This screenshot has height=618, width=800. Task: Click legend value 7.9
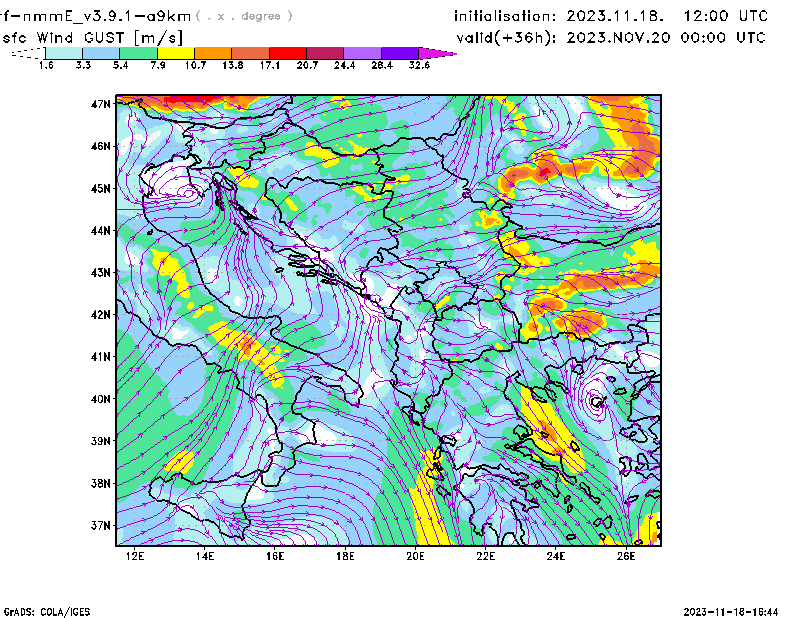pyautogui.click(x=158, y=65)
